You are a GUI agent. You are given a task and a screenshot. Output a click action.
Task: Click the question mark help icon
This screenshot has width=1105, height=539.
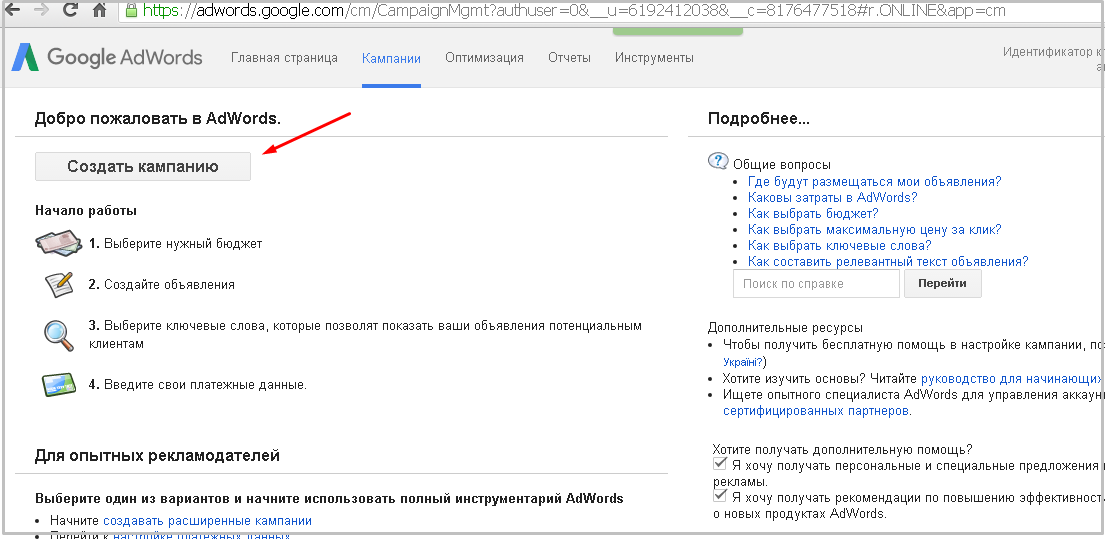[x=718, y=161]
